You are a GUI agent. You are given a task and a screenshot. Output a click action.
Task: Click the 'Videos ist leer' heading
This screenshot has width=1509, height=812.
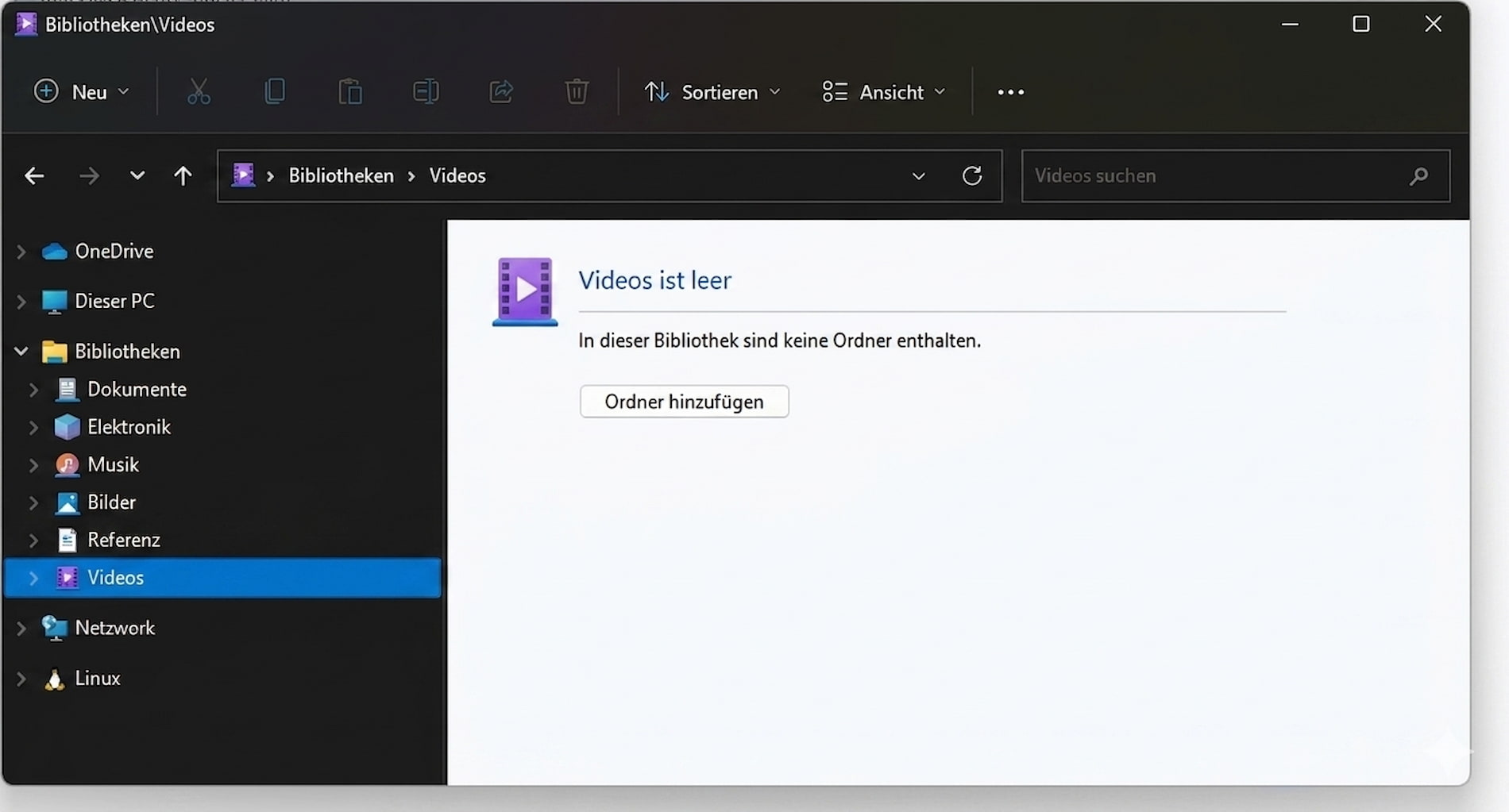coord(654,280)
